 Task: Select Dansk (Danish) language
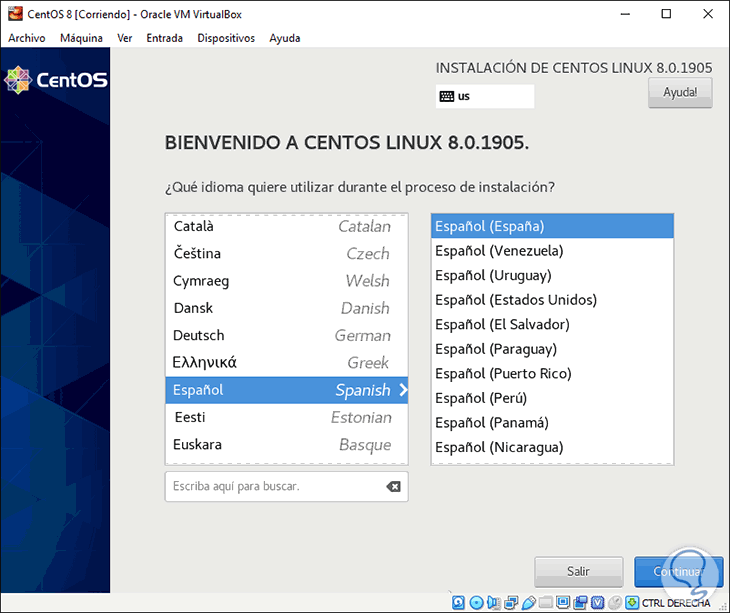pos(286,308)
